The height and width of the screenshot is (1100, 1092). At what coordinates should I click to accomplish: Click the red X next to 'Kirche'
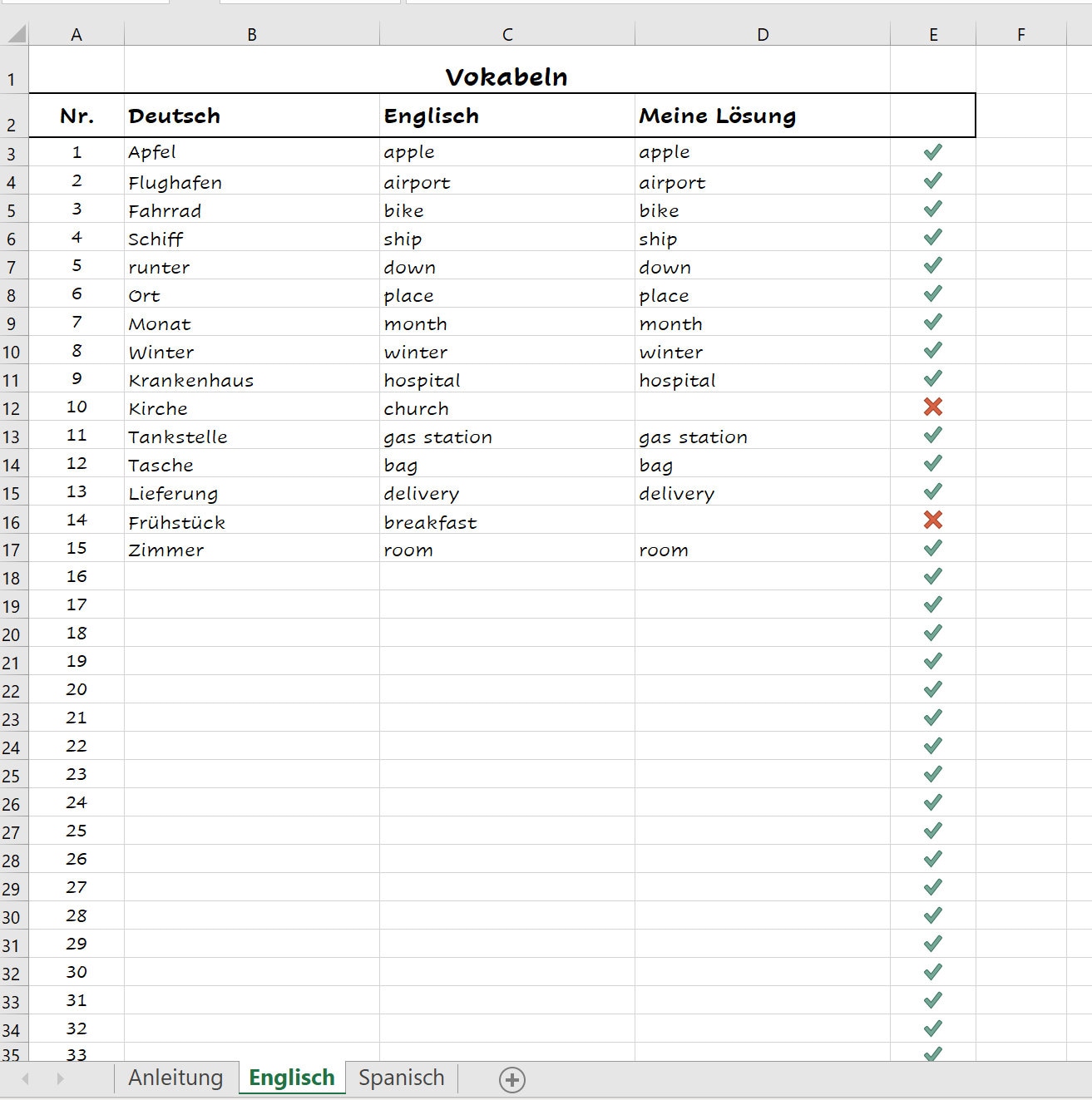click(932, 407)
